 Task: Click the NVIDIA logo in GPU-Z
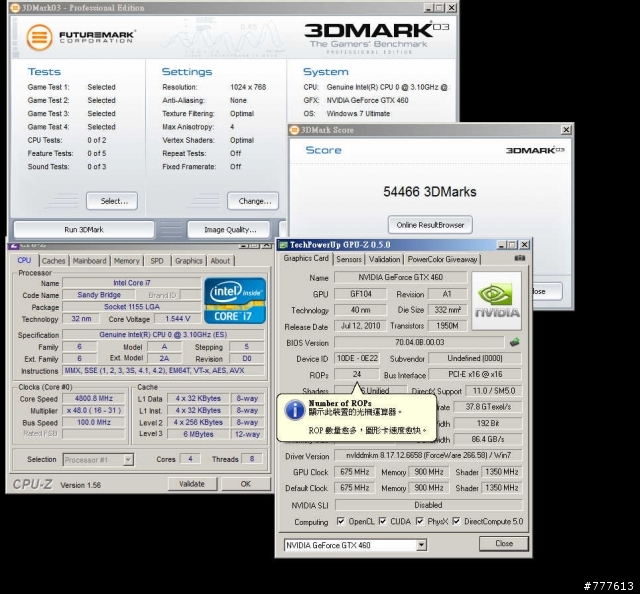click(496, 301)
